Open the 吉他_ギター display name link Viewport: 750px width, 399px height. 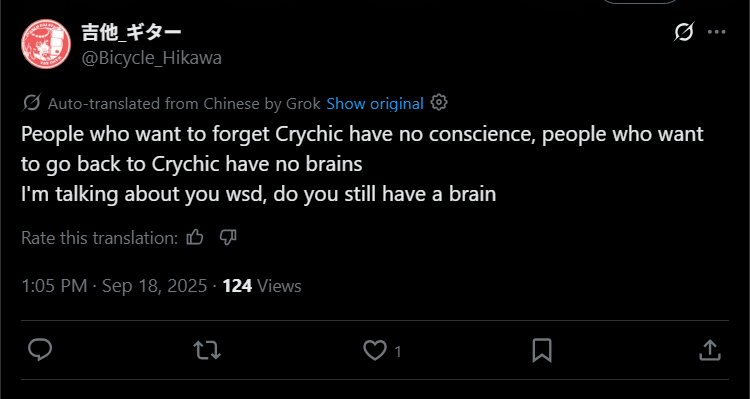tap(132, 33)
